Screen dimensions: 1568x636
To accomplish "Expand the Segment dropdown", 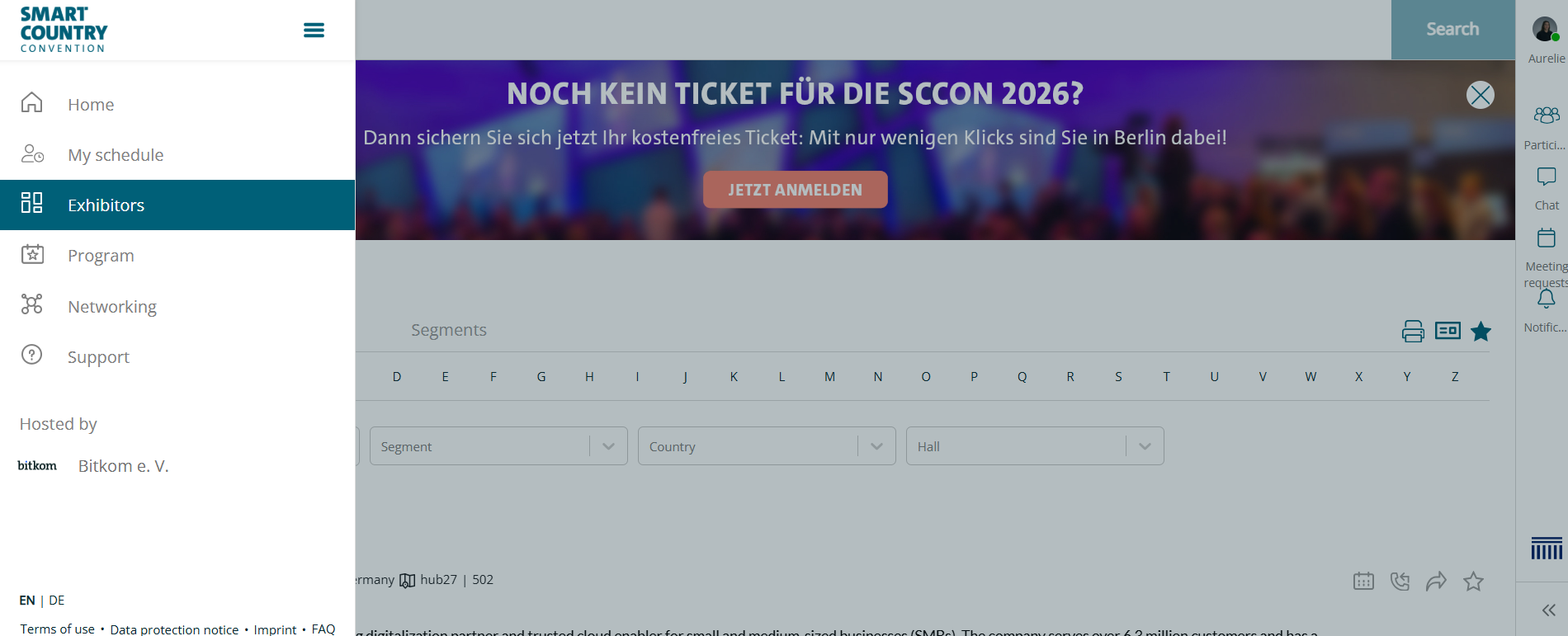I will pos(498,446).
